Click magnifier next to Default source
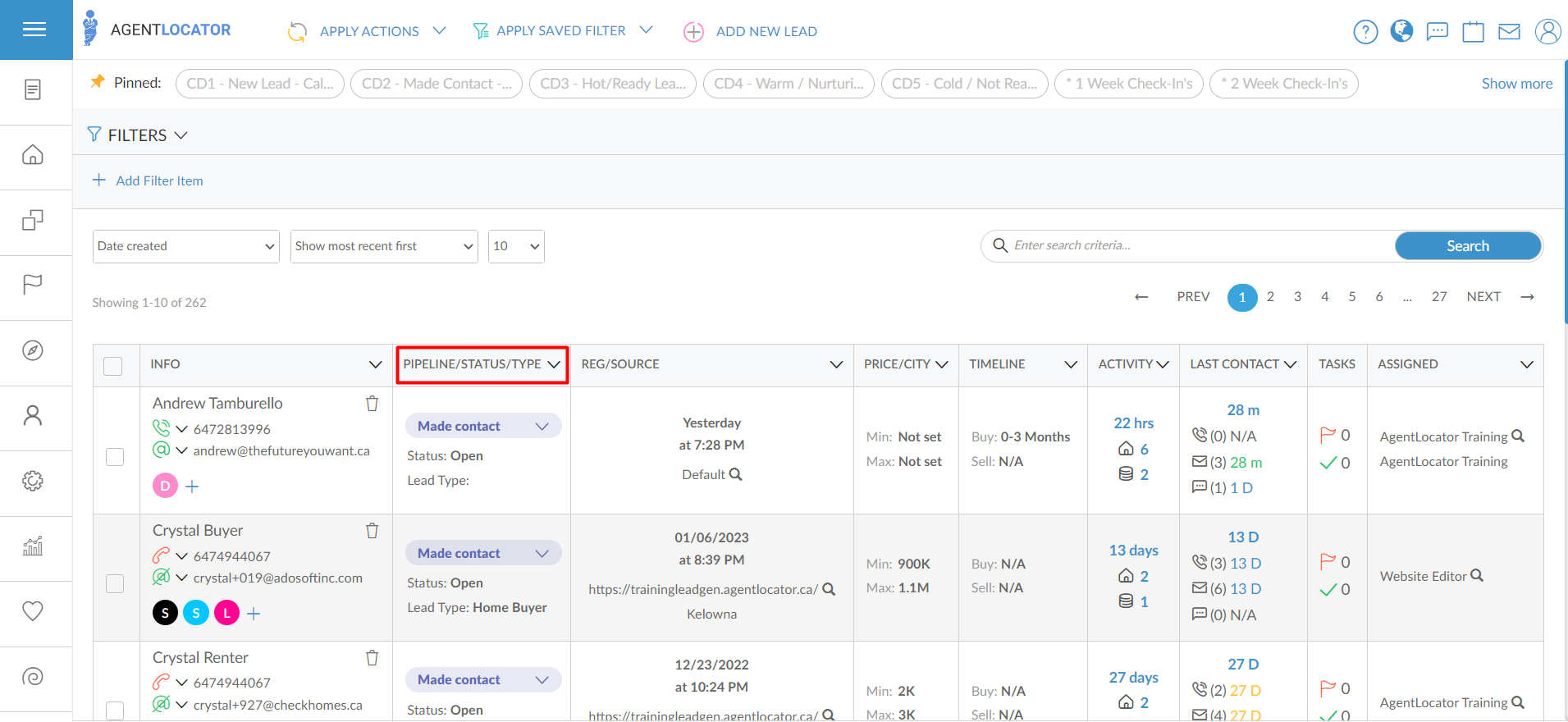This screenshot has width=1568, height=722. pyautogui.click(x=736, y=474)
